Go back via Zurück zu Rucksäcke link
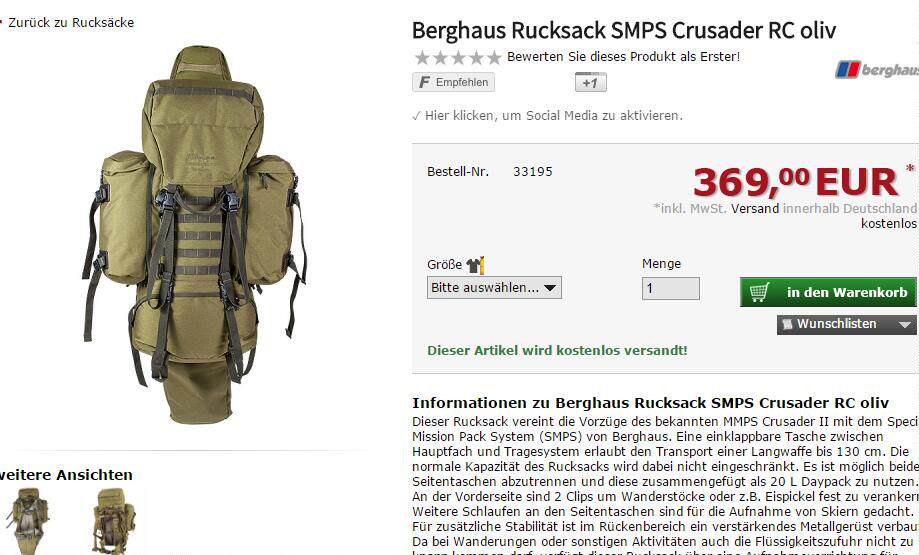This screenshot has width=919, height=555. 71,23
